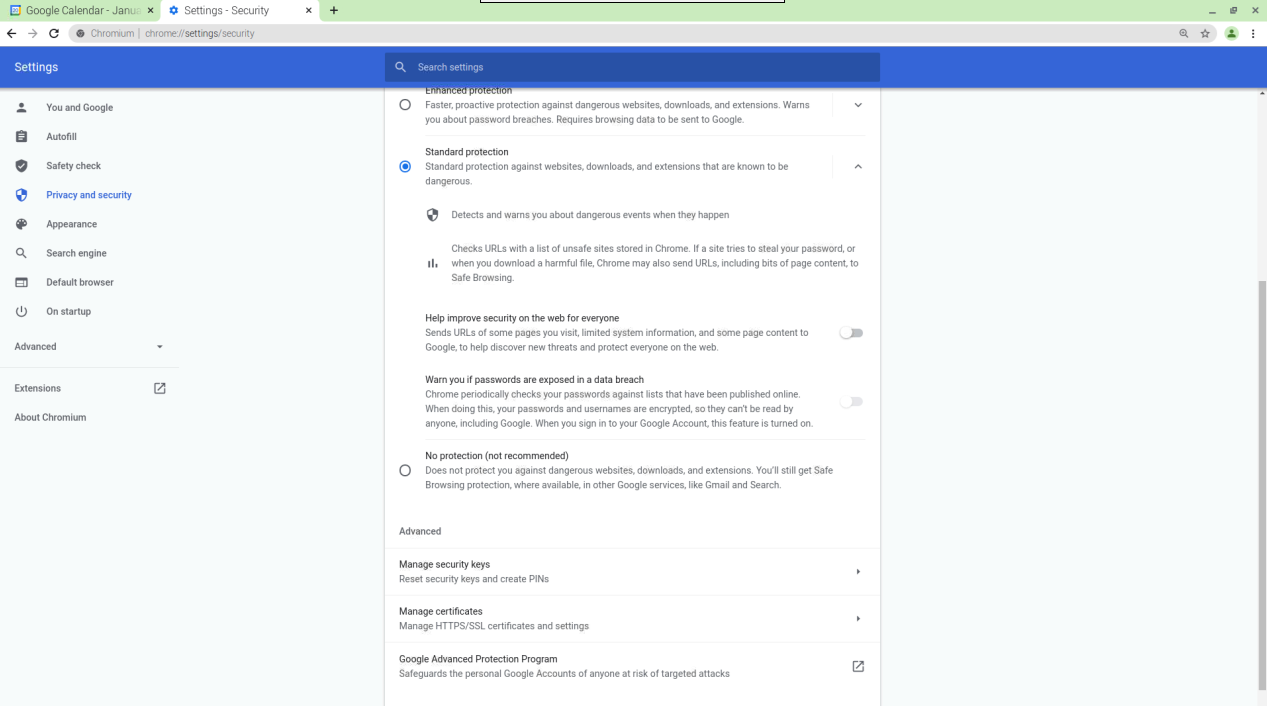Open You and Google settings
This screenshot has height=706, width=1267.
pos(79,107)
